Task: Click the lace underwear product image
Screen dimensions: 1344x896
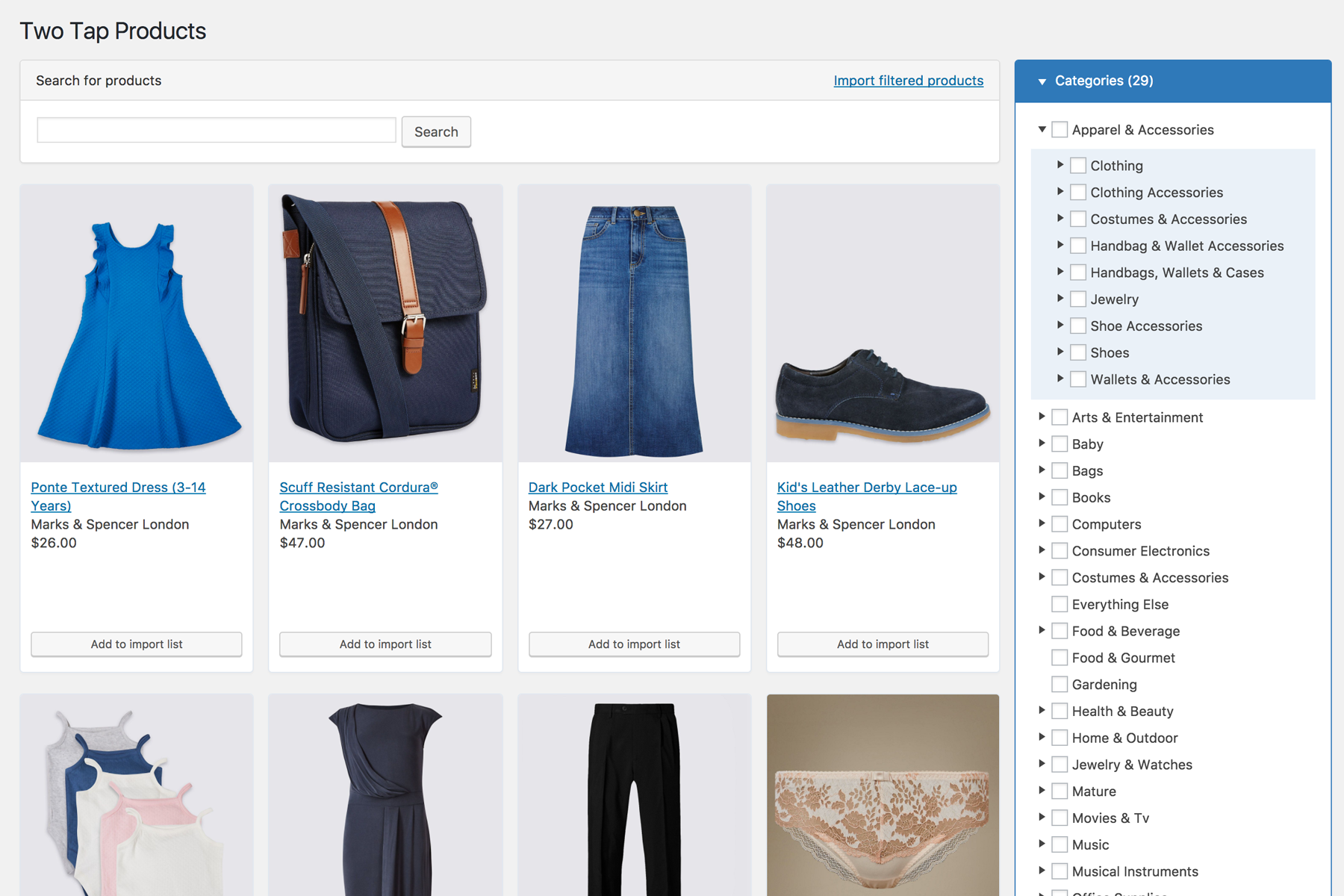Action: (883, 795)
